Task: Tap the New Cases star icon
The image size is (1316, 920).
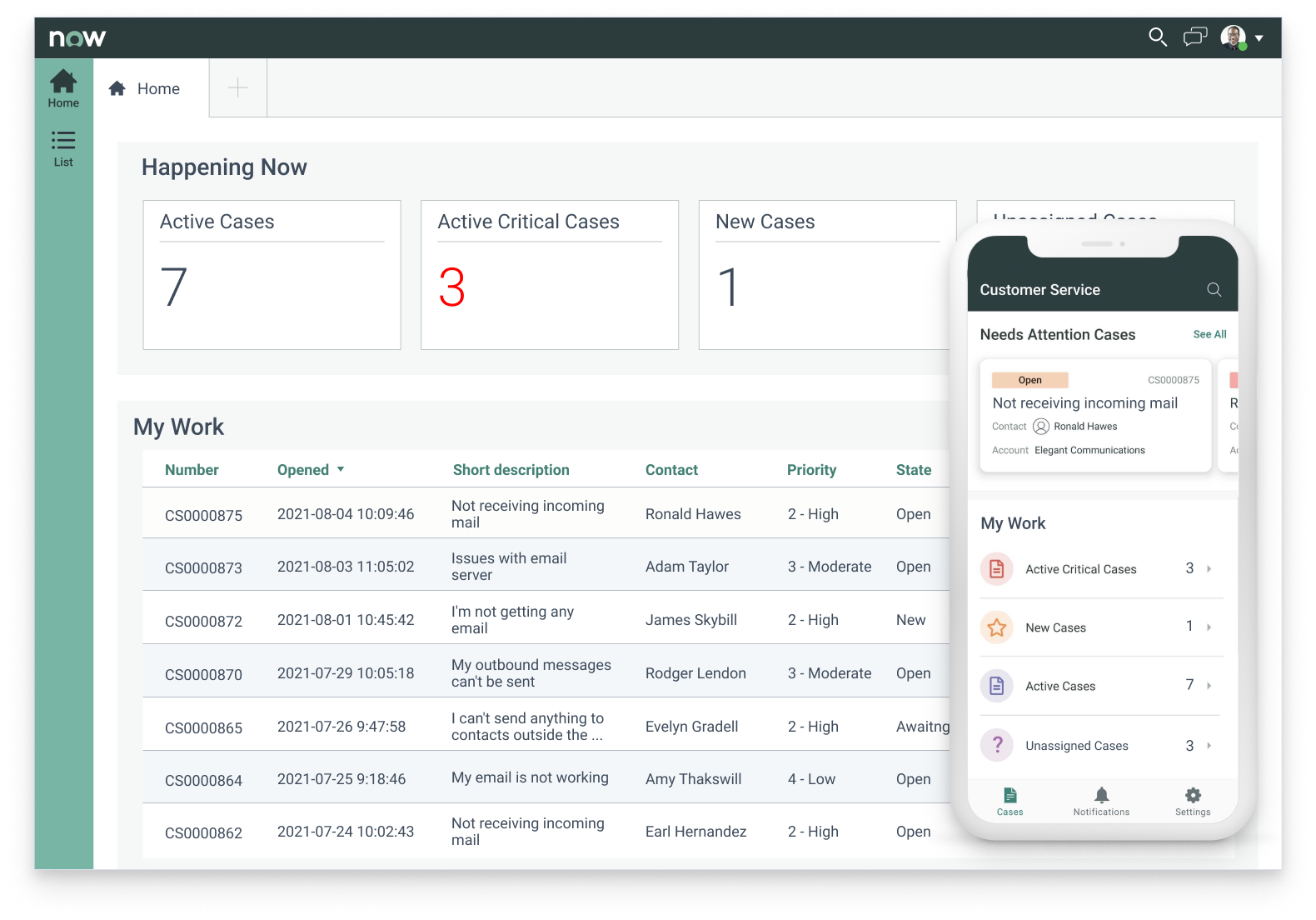Action: [997, 627]
